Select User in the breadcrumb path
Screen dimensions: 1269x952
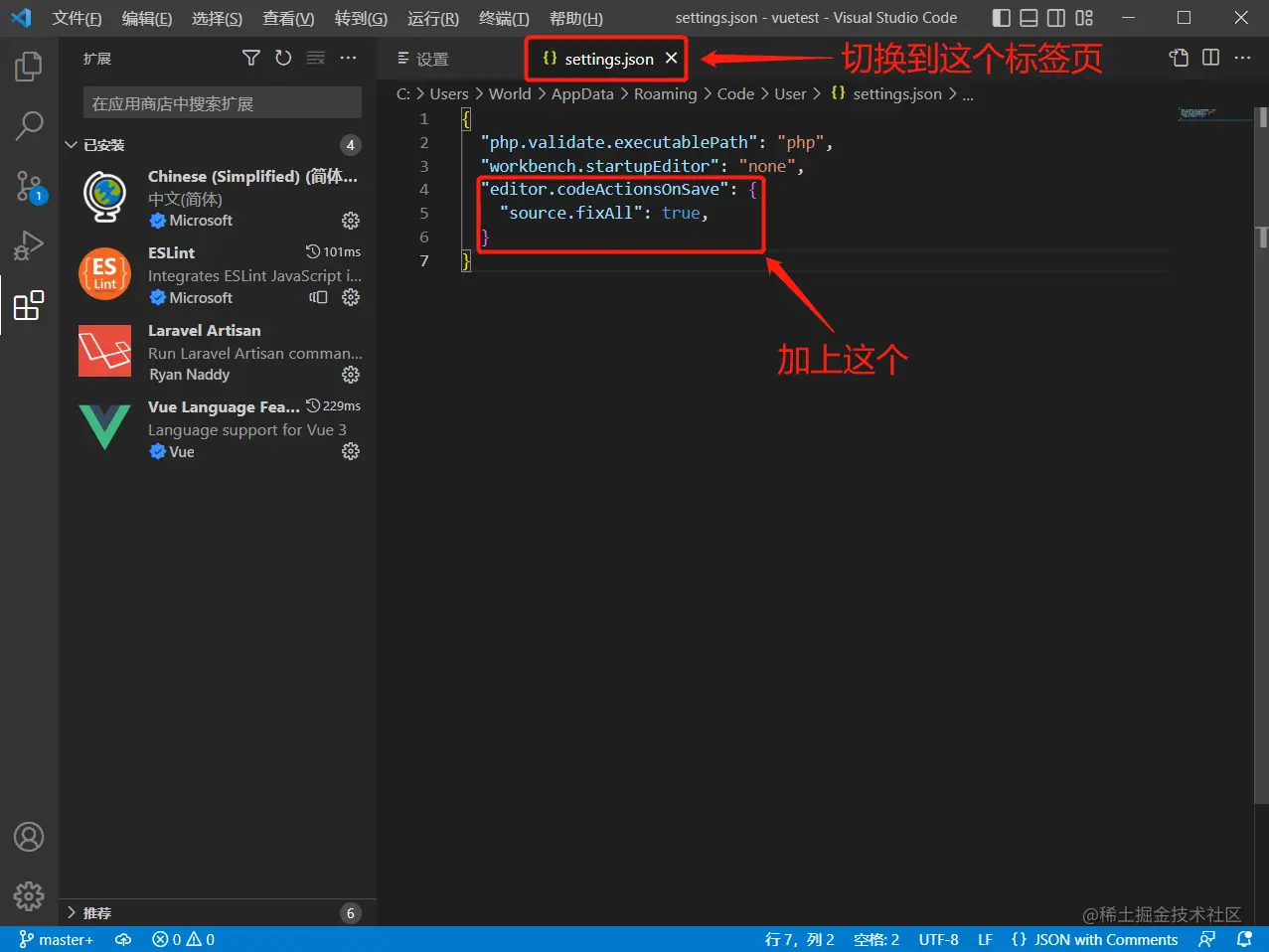790,93
